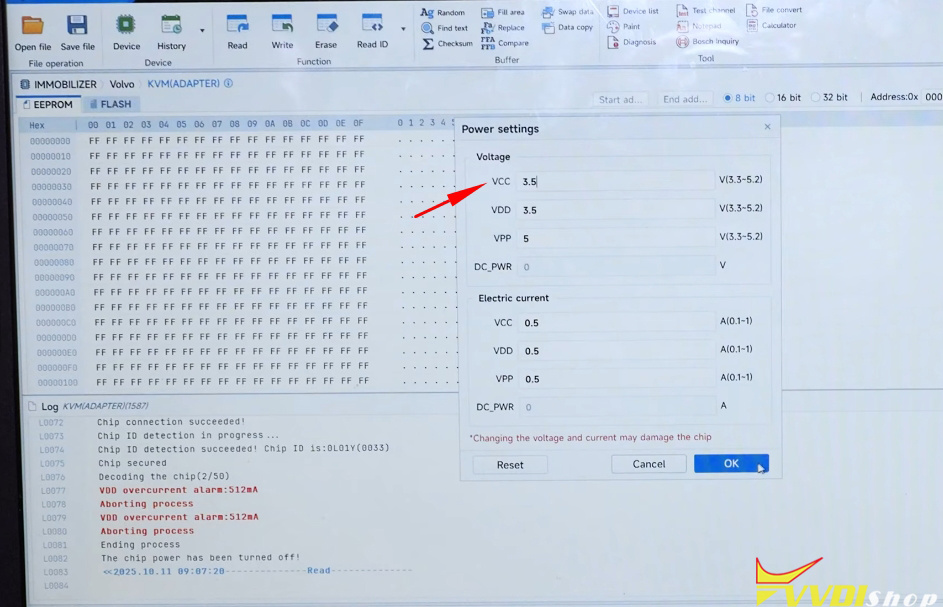Image resolution: width=943 pixels, height=607 pixels.
Task: Expand the dropdown arrow next to History
Action: [202, 30]
